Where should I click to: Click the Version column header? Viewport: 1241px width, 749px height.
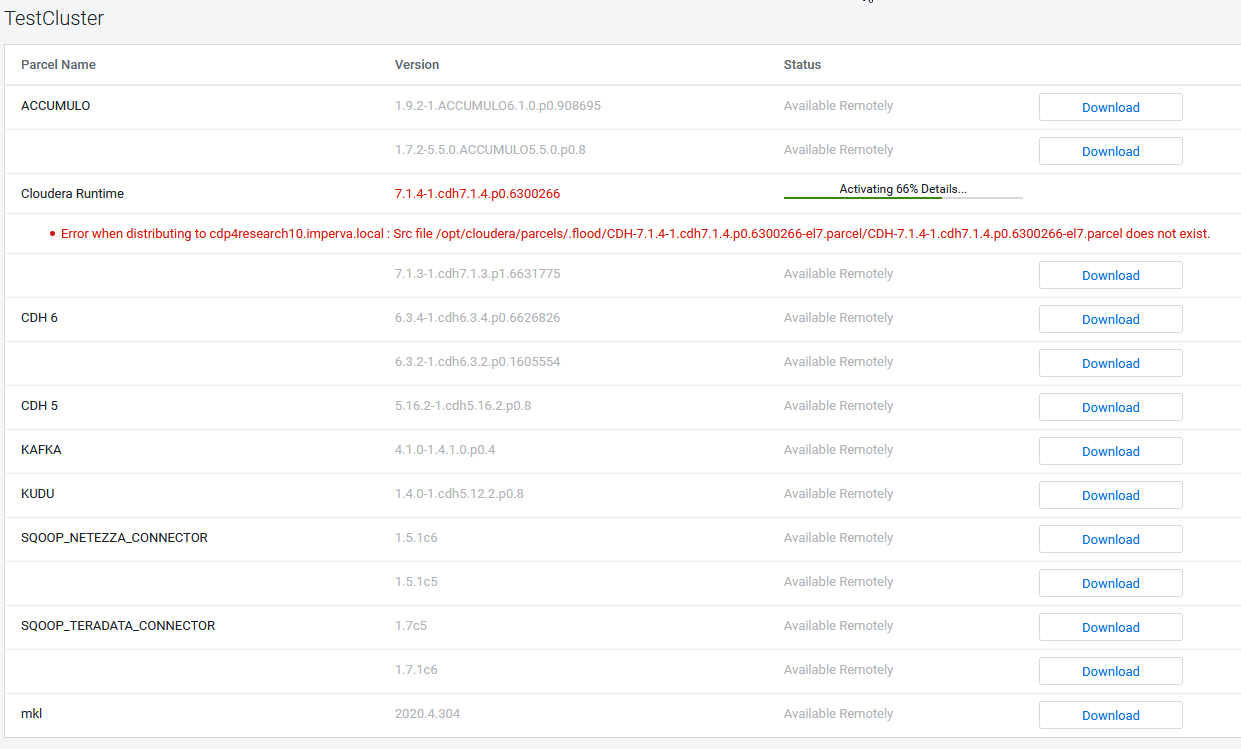[x=417, y=64]
